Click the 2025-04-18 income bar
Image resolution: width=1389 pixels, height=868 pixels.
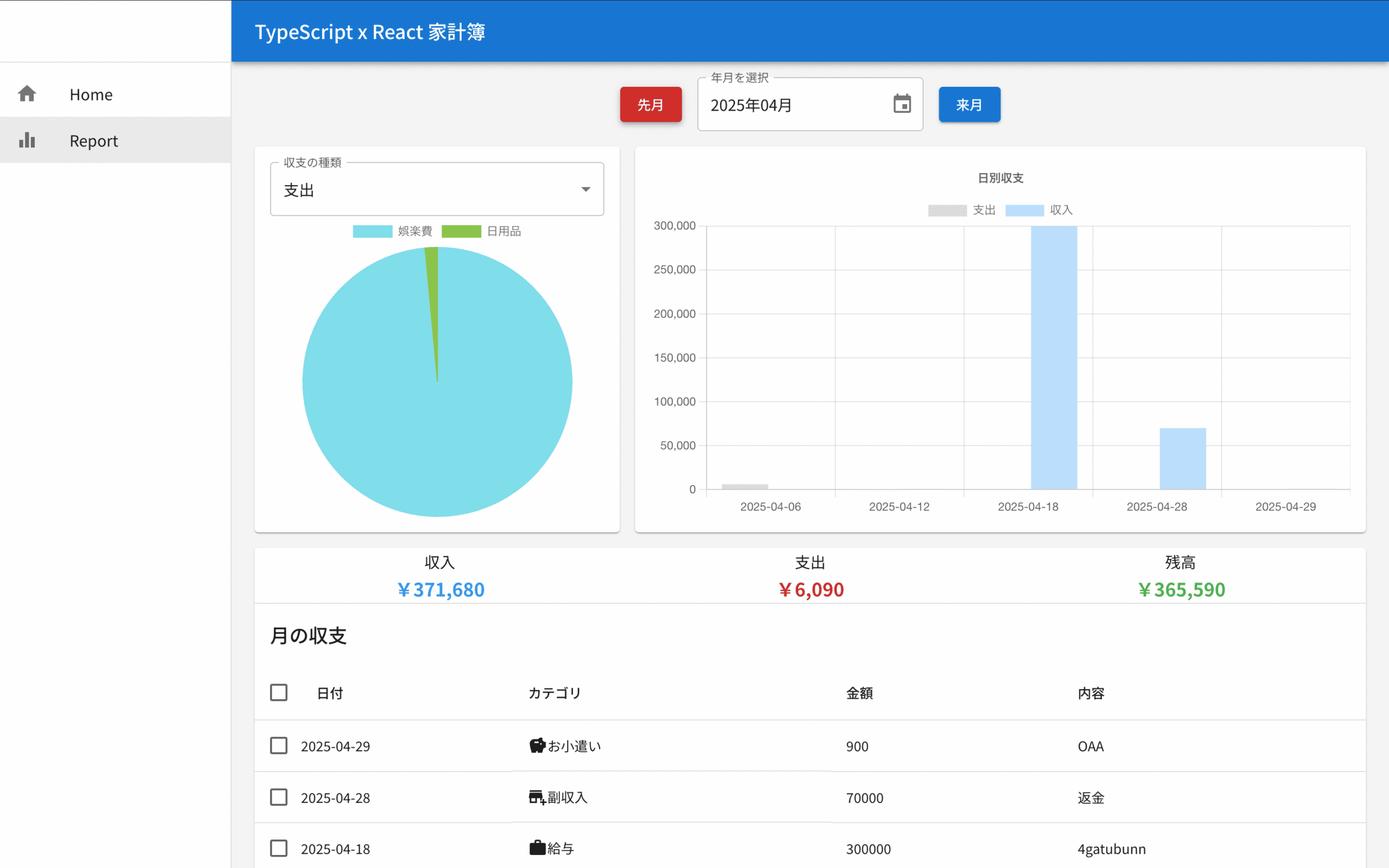(x=1054, y=358)
